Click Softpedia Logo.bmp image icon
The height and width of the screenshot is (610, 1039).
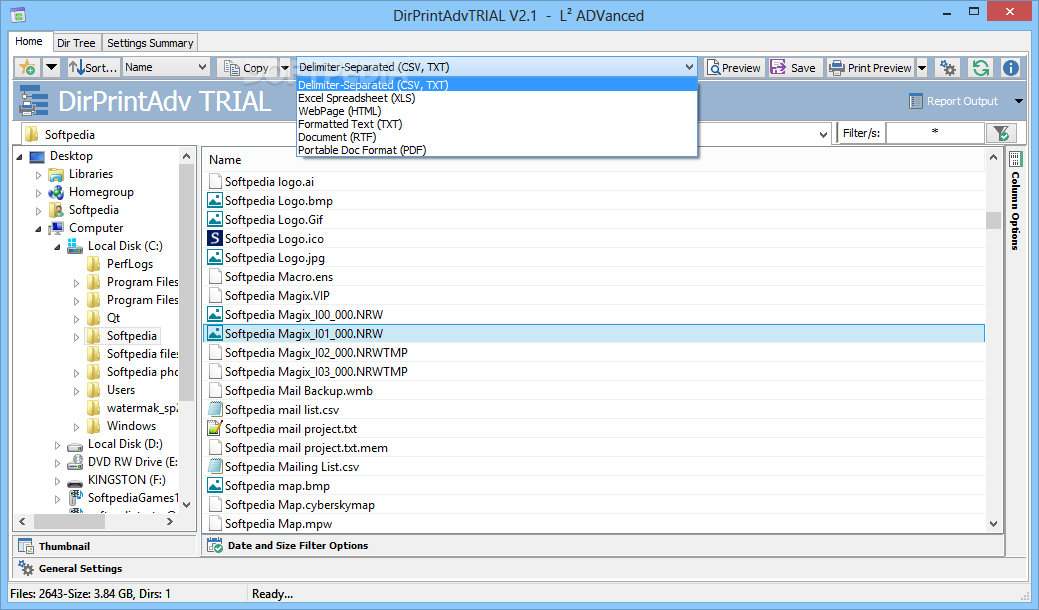point(215,200)
